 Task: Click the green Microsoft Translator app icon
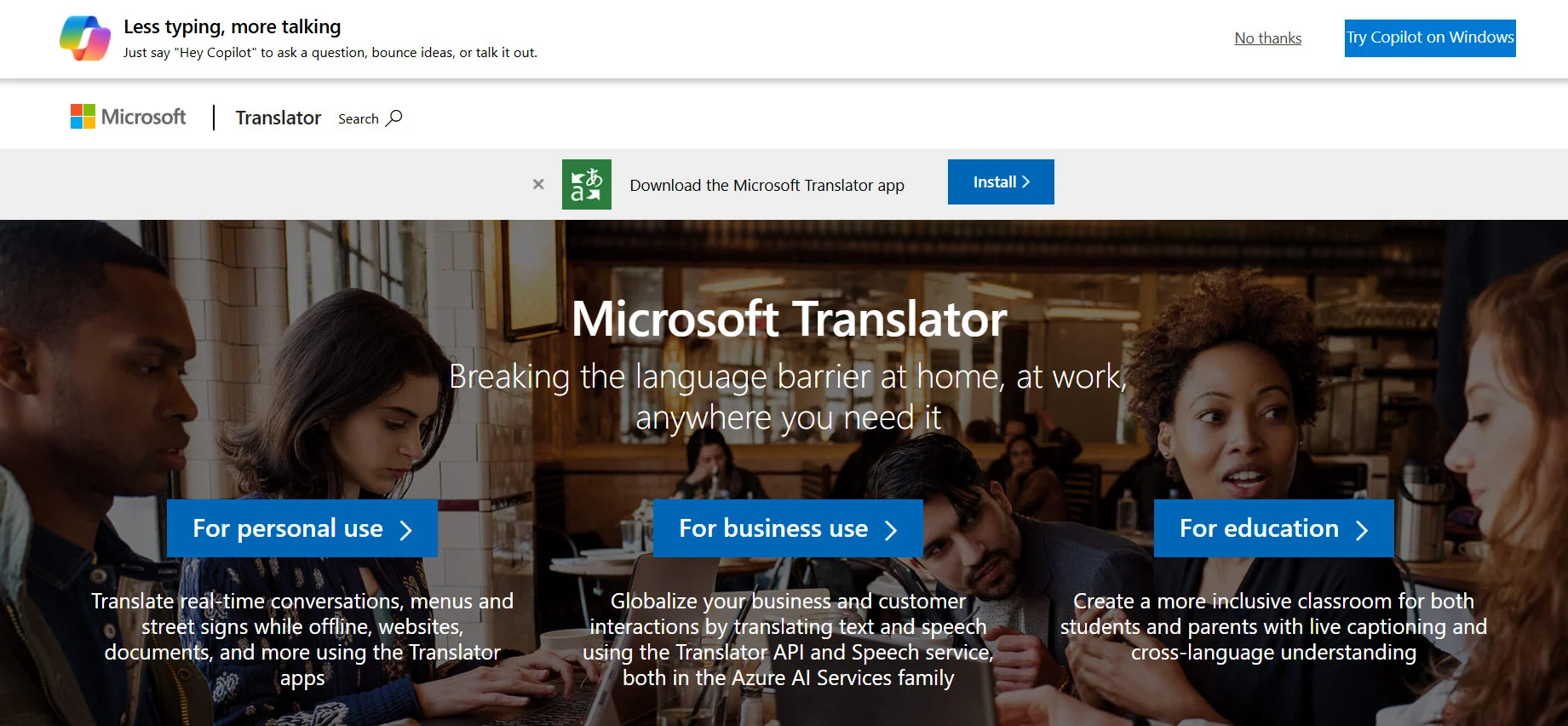[587, 184]
